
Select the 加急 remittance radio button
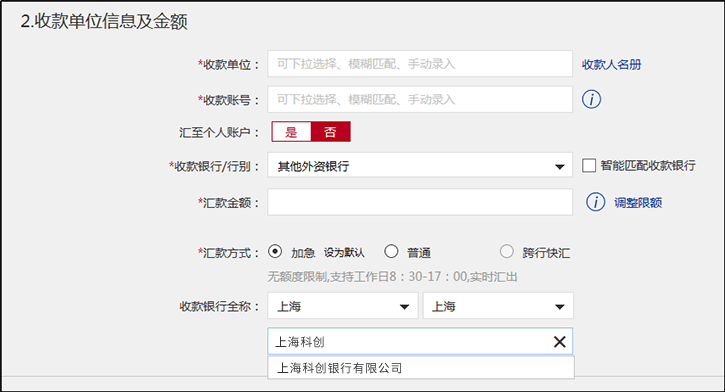(x=275, y=252)
